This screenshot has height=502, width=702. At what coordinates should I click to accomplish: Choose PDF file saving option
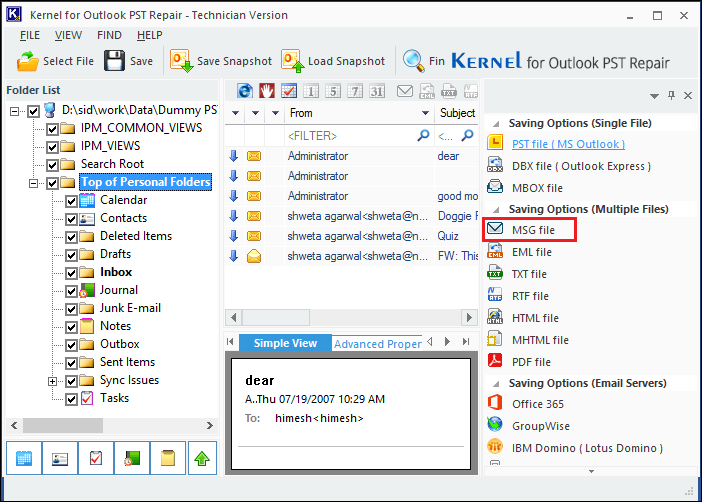pyautogui.click(x=531, y=362)
